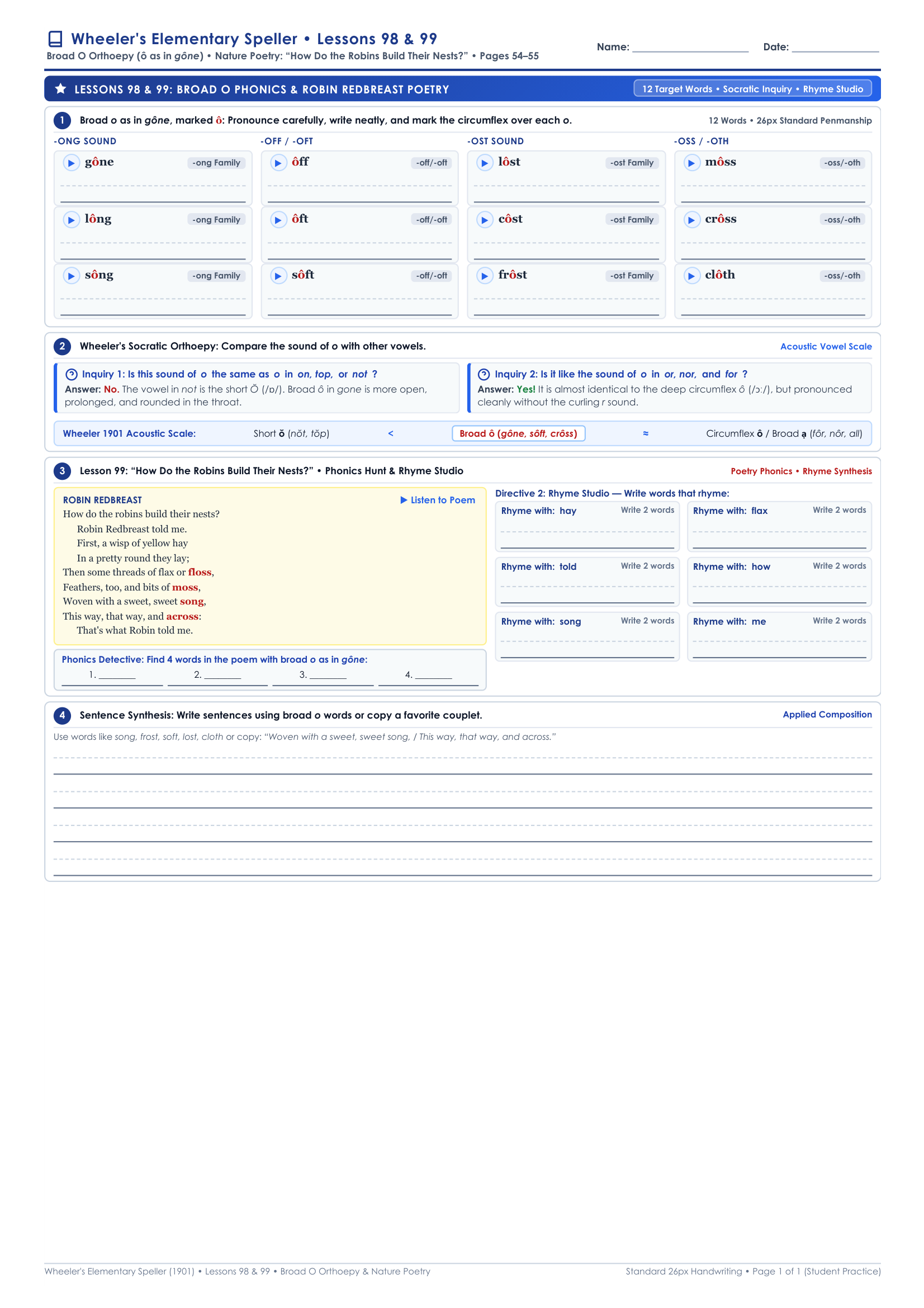This screenshot has height=1308, width=924.
Task: Click section number 2 badge
Action: [x=62, y=346]
